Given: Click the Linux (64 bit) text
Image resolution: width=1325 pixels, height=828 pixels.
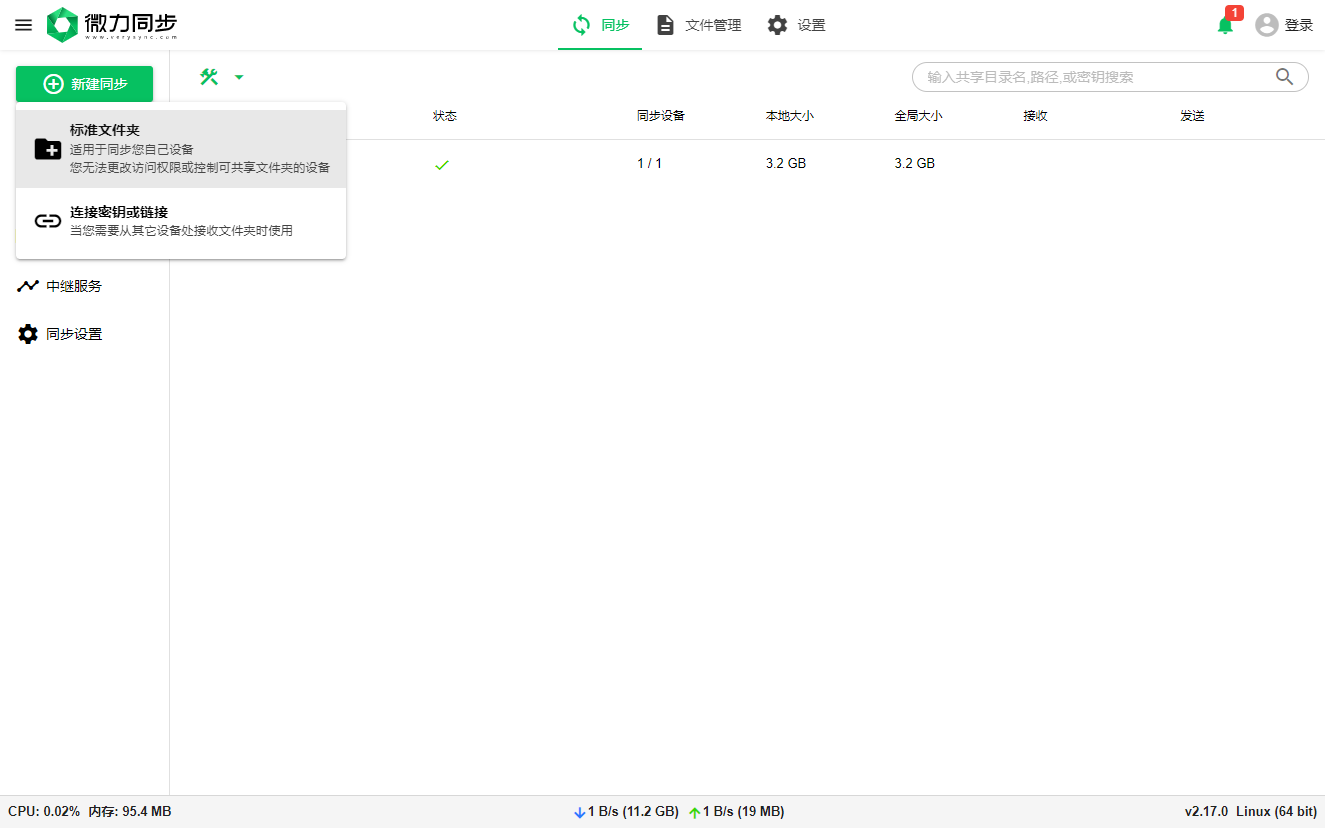Looking at the screenshot, I should point(1276,812).
